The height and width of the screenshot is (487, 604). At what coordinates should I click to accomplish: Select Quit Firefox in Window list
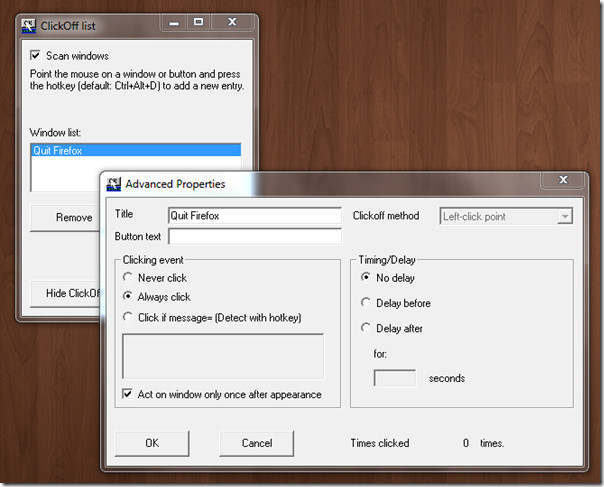pyautogui.click(x=136, y=150)
